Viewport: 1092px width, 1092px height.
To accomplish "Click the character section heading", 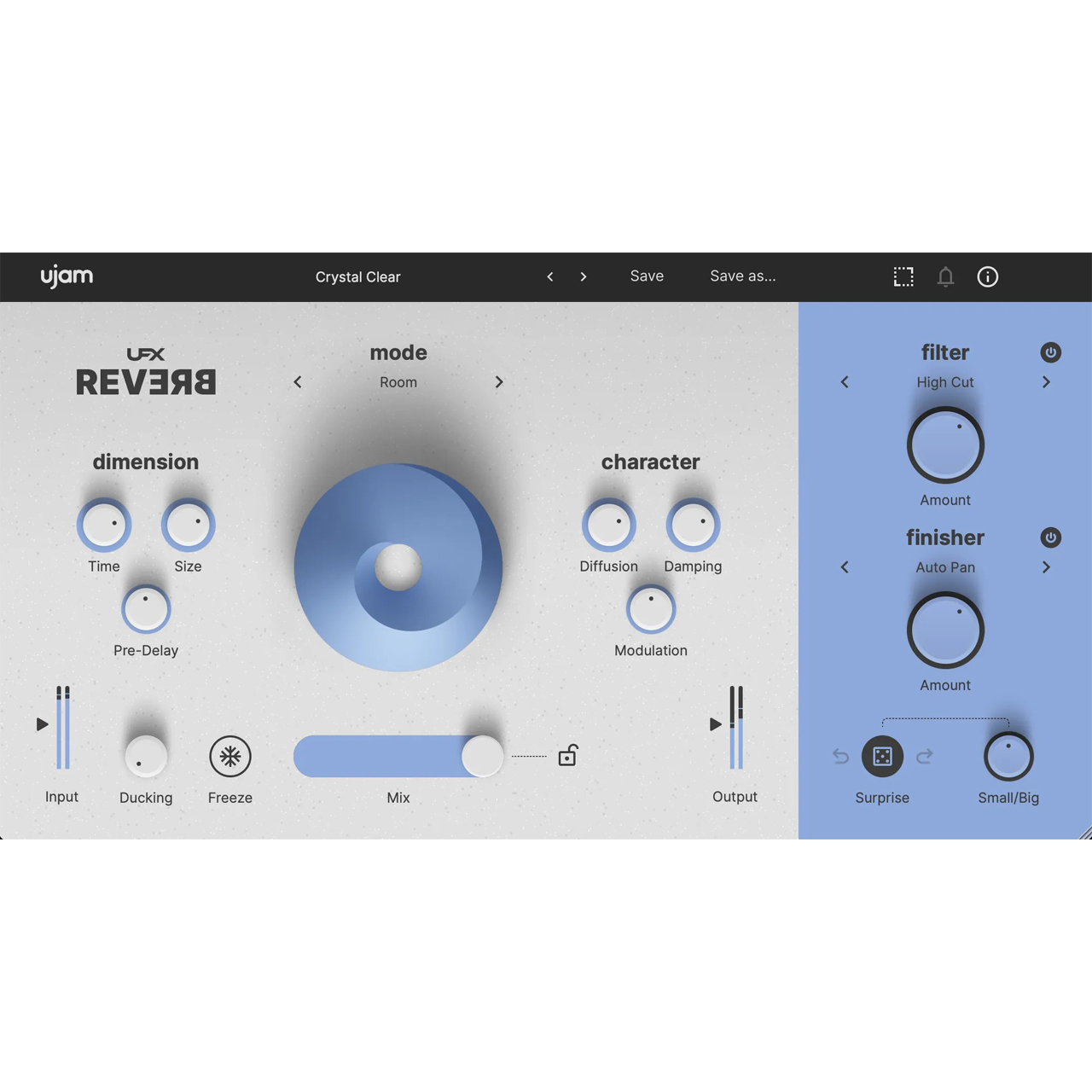I will (651, 462).
